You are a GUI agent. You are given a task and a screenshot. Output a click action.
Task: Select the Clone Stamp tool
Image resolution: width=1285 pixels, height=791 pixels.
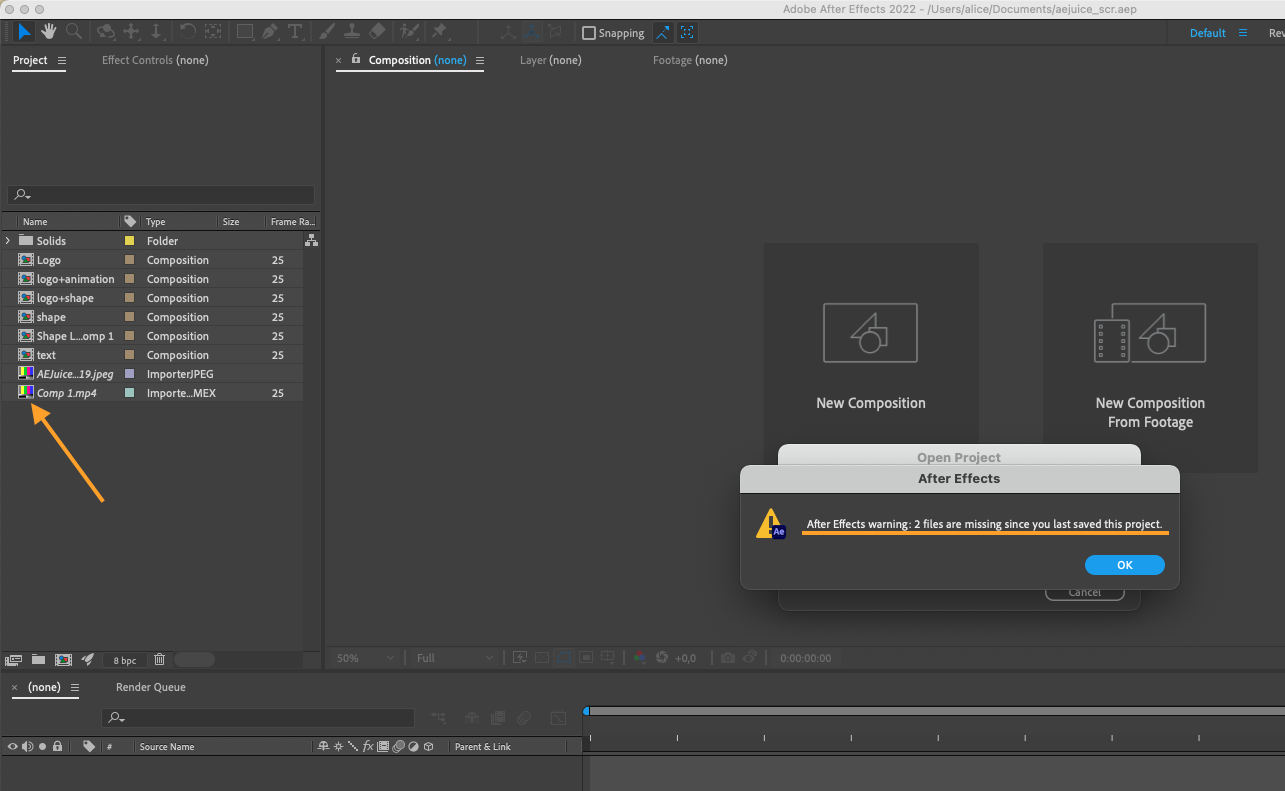352,32
